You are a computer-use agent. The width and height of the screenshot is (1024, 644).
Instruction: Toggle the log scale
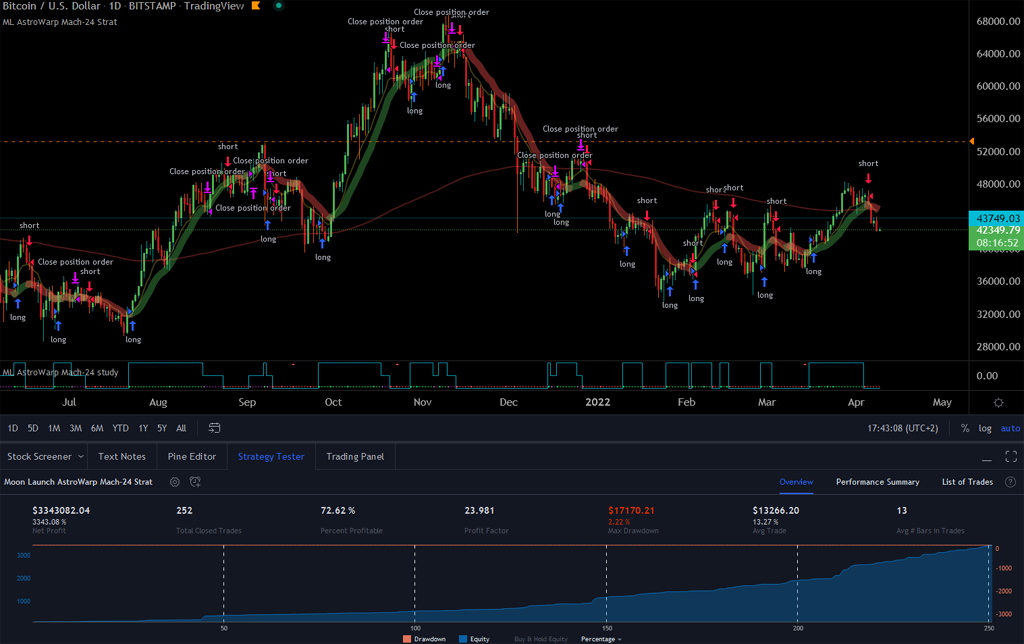[x=985, y=428]
